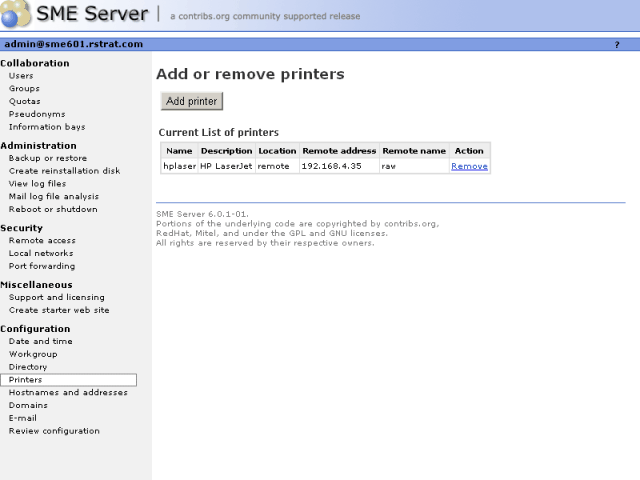Select the Printers menu item

[x=69, y=380]
